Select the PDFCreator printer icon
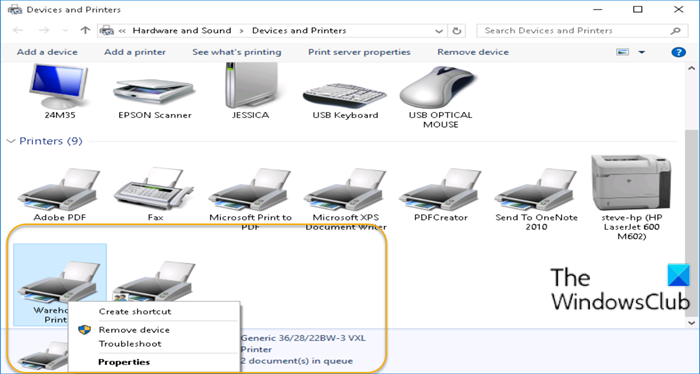Image resolution: width=700 pixels, height=374 pixels. click(x=440, y=189)
